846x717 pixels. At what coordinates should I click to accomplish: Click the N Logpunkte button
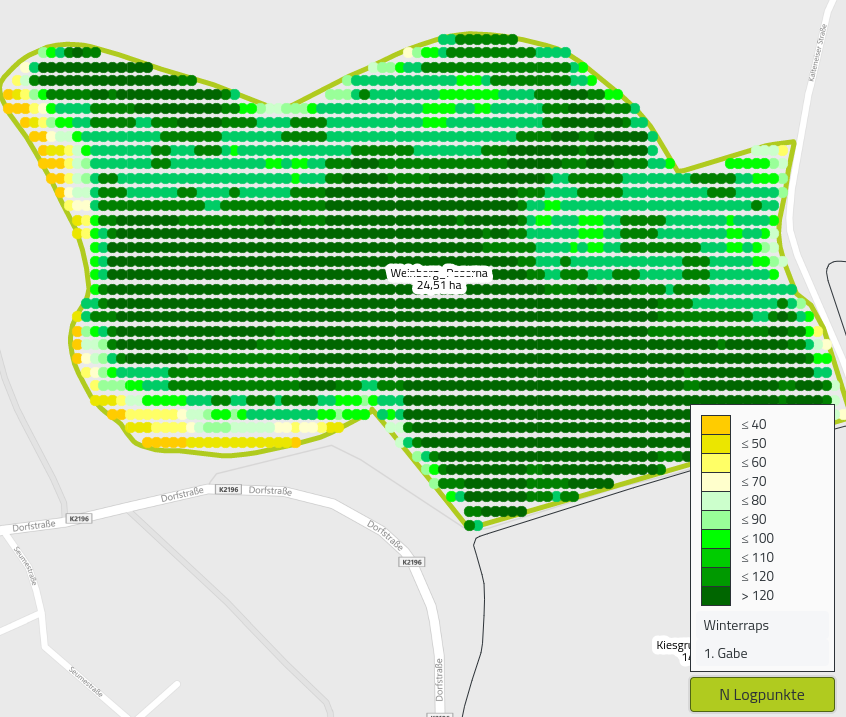761,694
